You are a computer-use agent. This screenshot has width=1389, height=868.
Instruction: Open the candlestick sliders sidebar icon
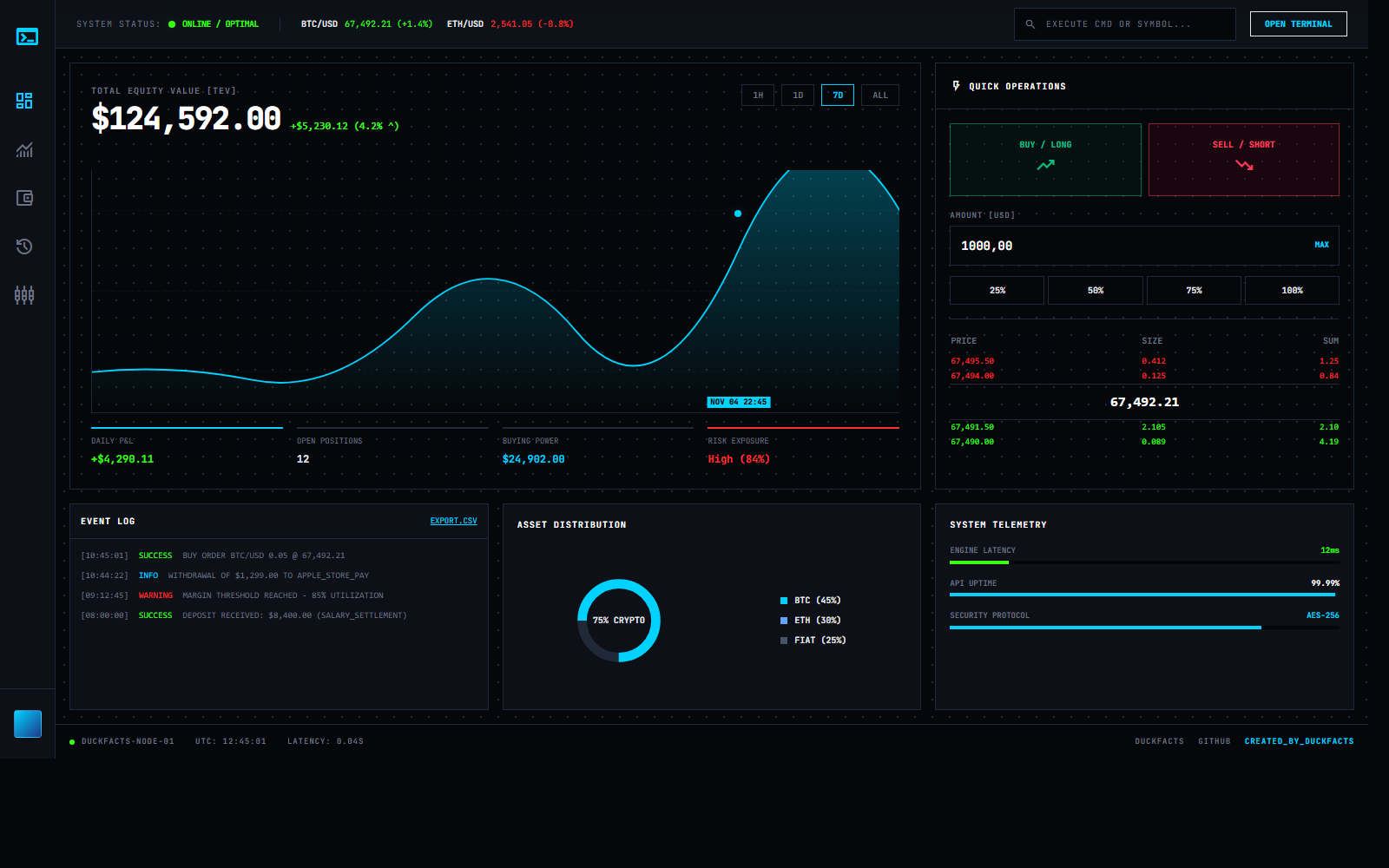click(x=24, y=295)
